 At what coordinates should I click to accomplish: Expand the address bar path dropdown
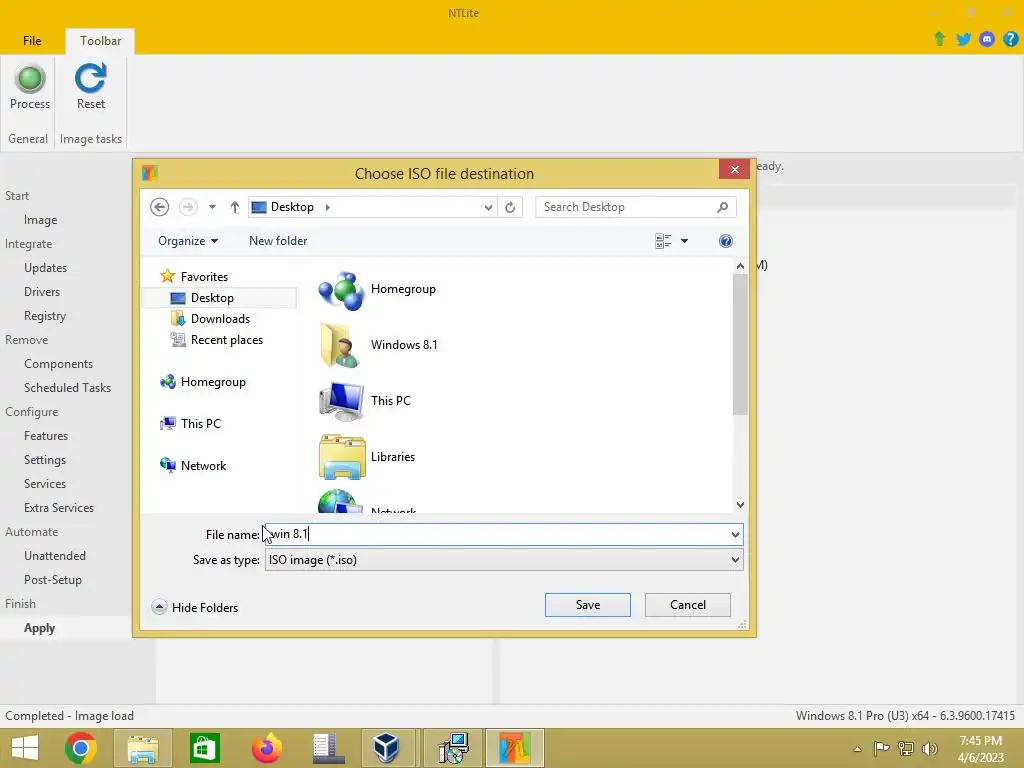pos(488,207)
